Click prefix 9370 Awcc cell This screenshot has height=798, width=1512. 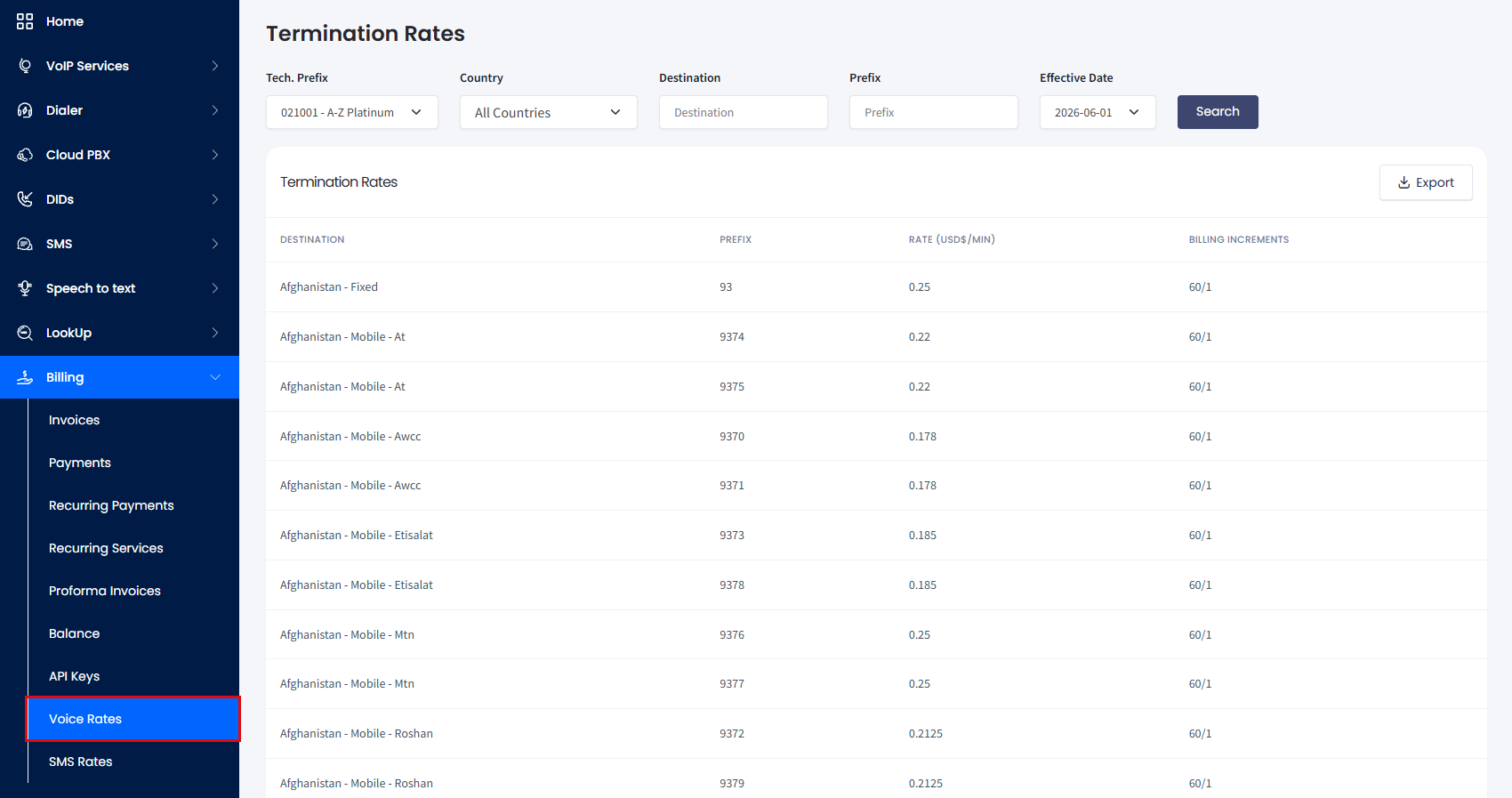pos(732,437)
